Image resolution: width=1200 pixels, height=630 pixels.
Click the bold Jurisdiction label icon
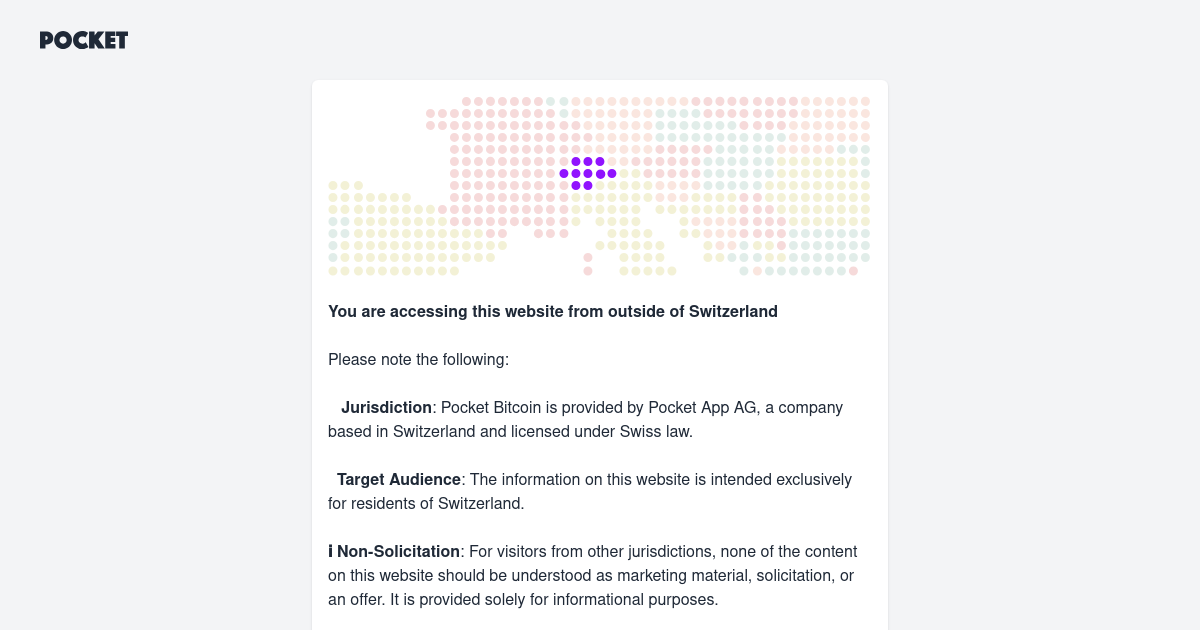(x=334, y=407)
